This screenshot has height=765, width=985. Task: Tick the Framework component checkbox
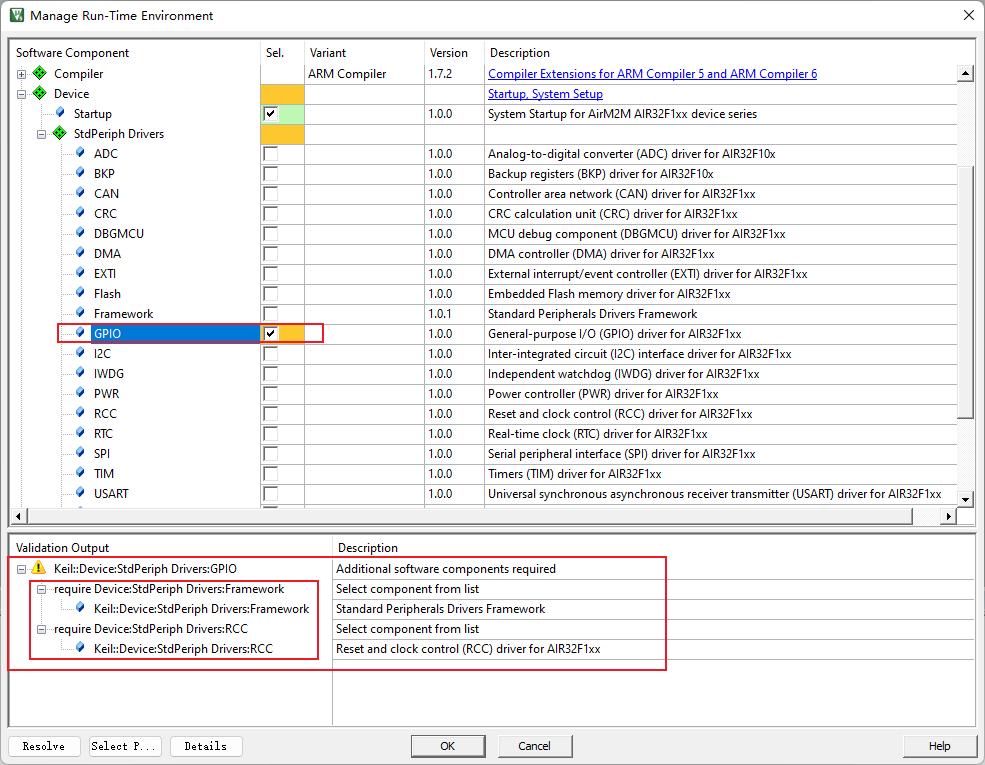click(271, 314)
